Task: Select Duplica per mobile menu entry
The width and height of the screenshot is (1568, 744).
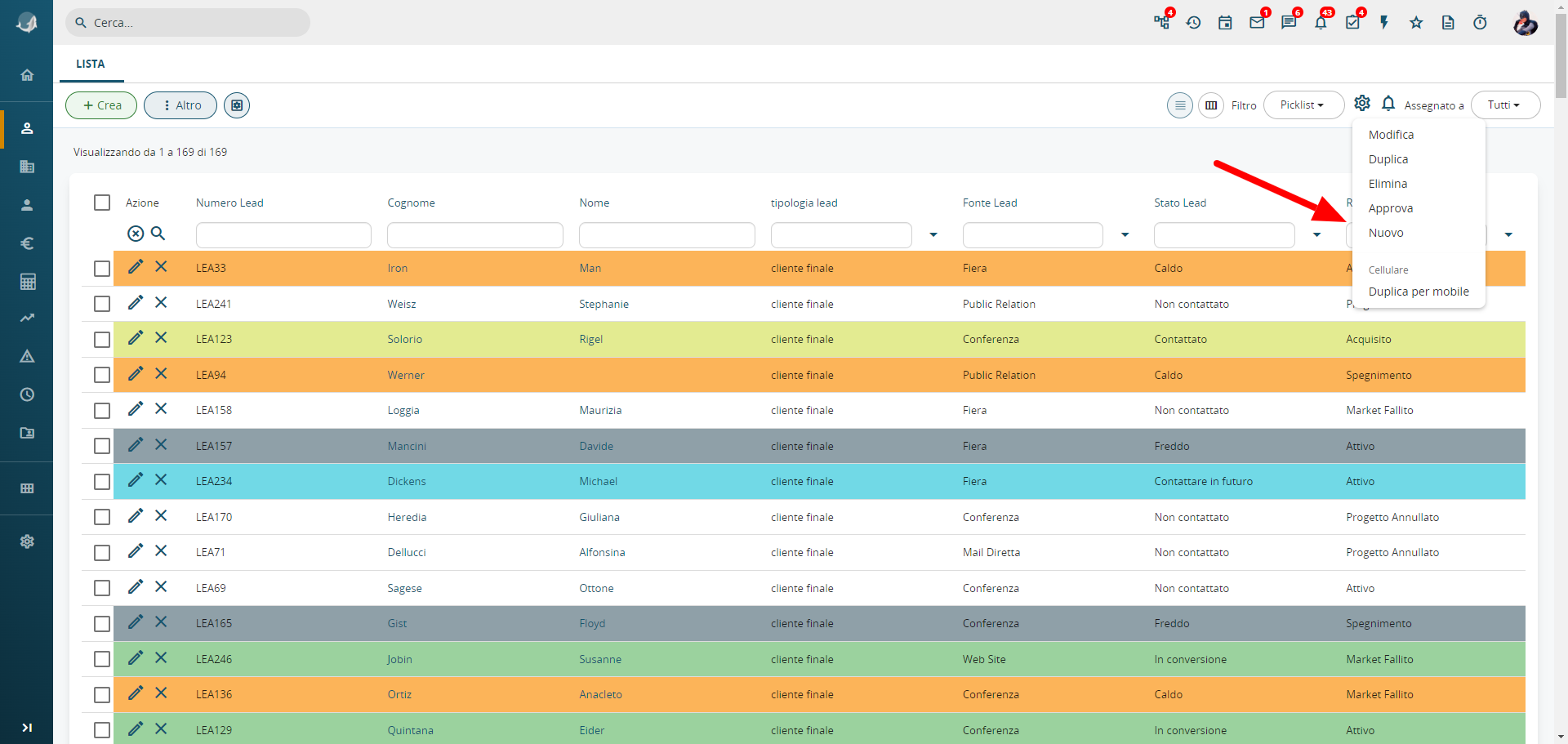Action: tap(1419, 292)
